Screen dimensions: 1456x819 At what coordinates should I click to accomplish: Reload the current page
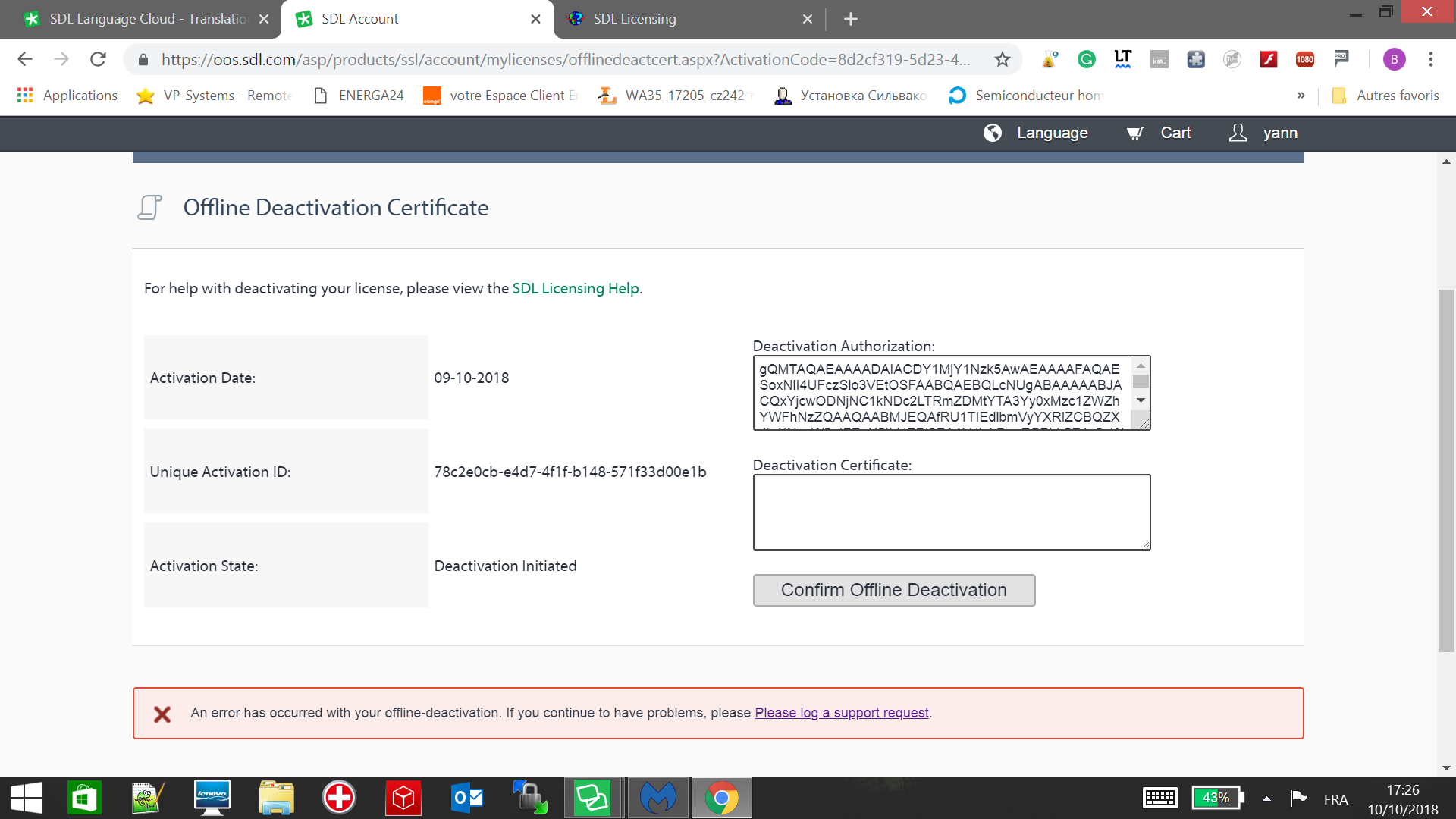coord(98,59)
